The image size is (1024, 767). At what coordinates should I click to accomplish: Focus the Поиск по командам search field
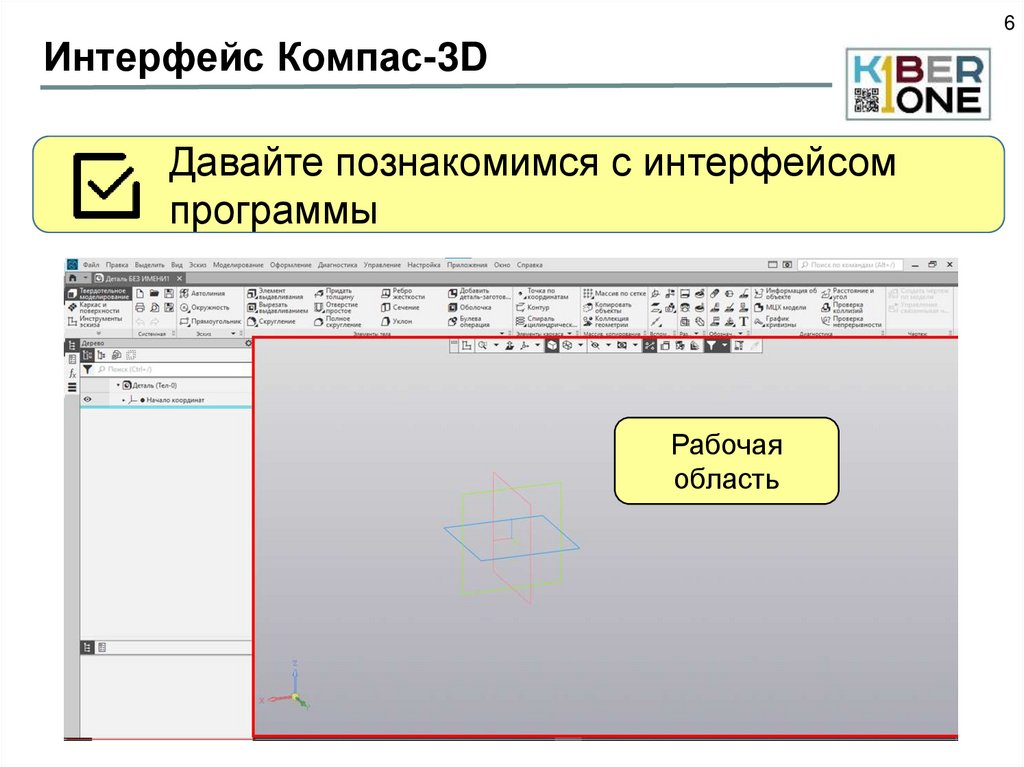pyautogui.click(x=850, y=265)
